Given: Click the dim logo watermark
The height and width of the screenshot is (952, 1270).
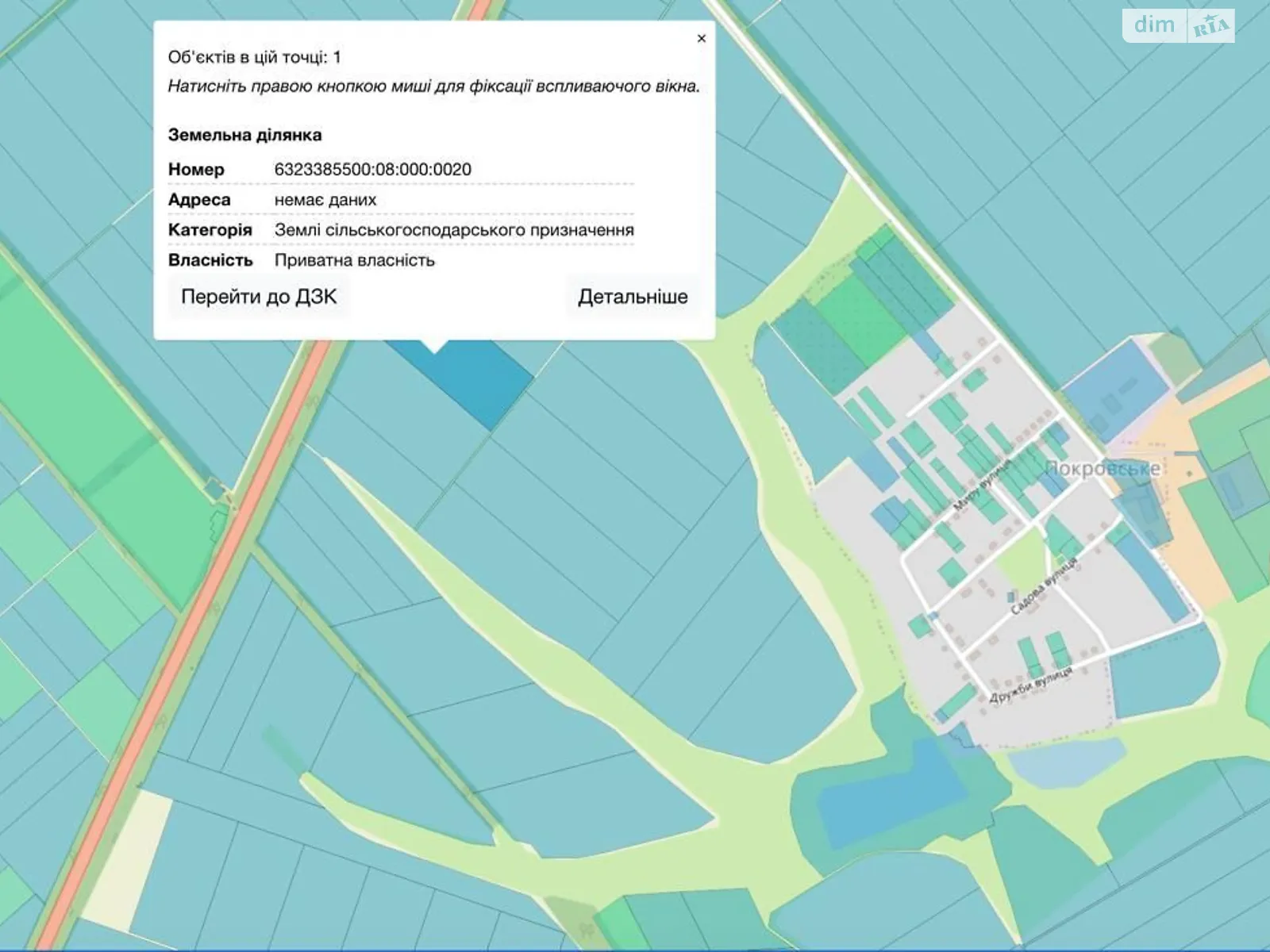Looking at the screenshot, I should [1154, 25].
